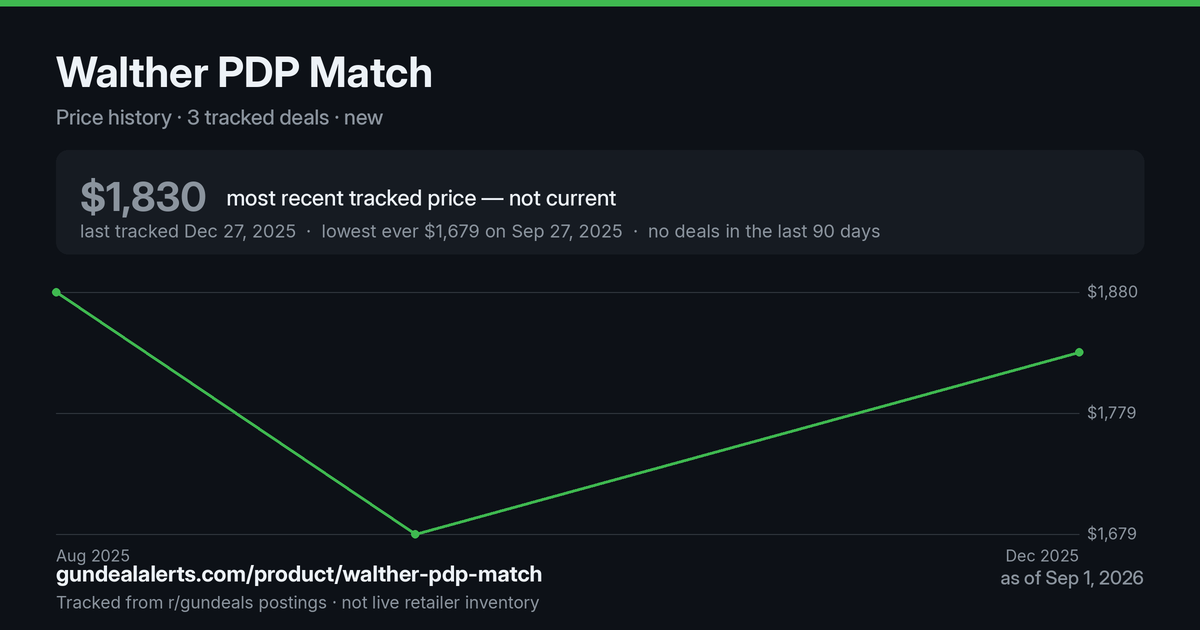Click the 'as of Sep 1, 2026' text

(1072, 578)
